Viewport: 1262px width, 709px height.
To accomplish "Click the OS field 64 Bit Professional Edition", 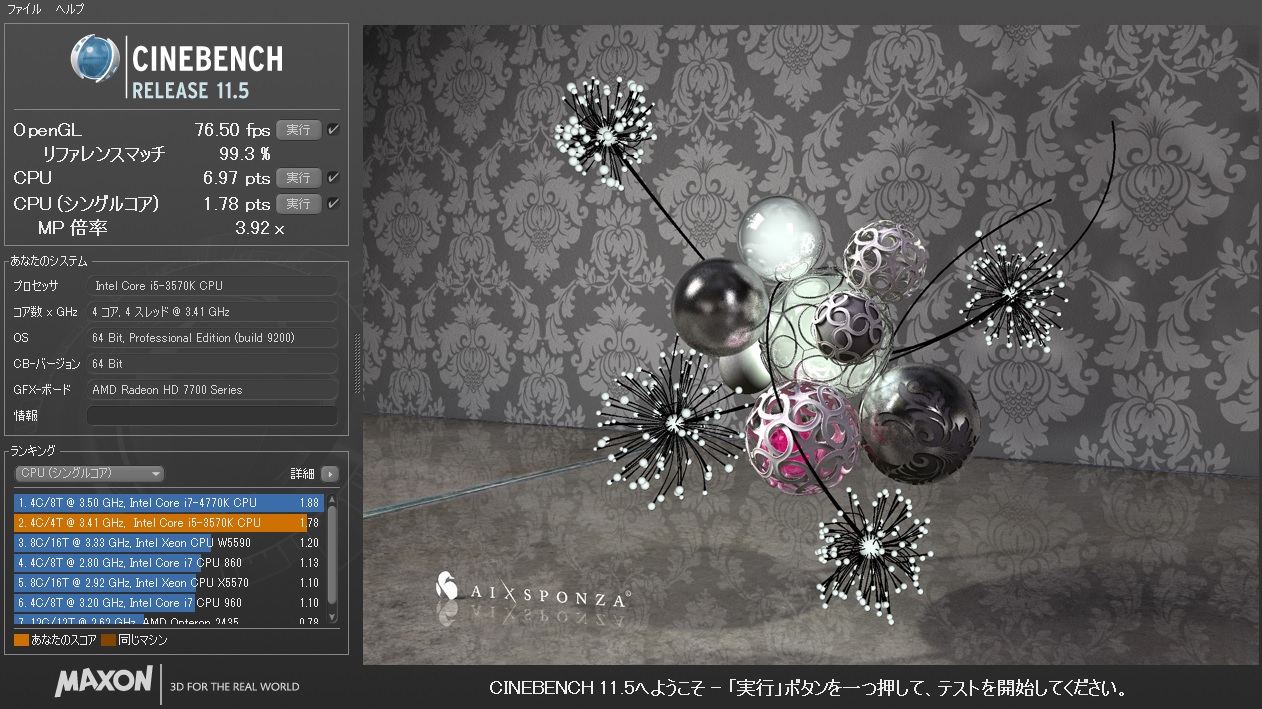I will [212, 338].
